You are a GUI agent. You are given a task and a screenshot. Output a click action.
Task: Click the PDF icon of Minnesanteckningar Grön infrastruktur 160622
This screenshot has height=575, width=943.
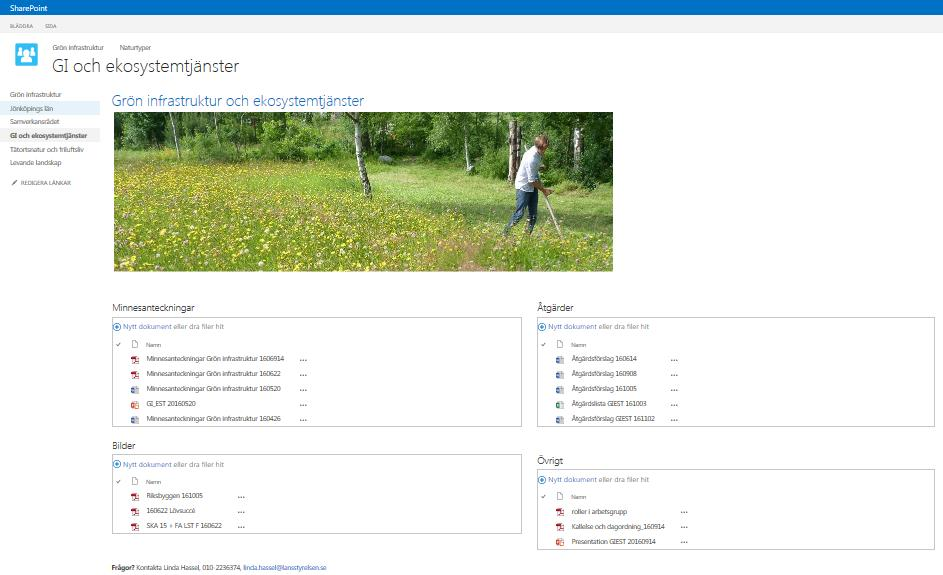[135, 374]
